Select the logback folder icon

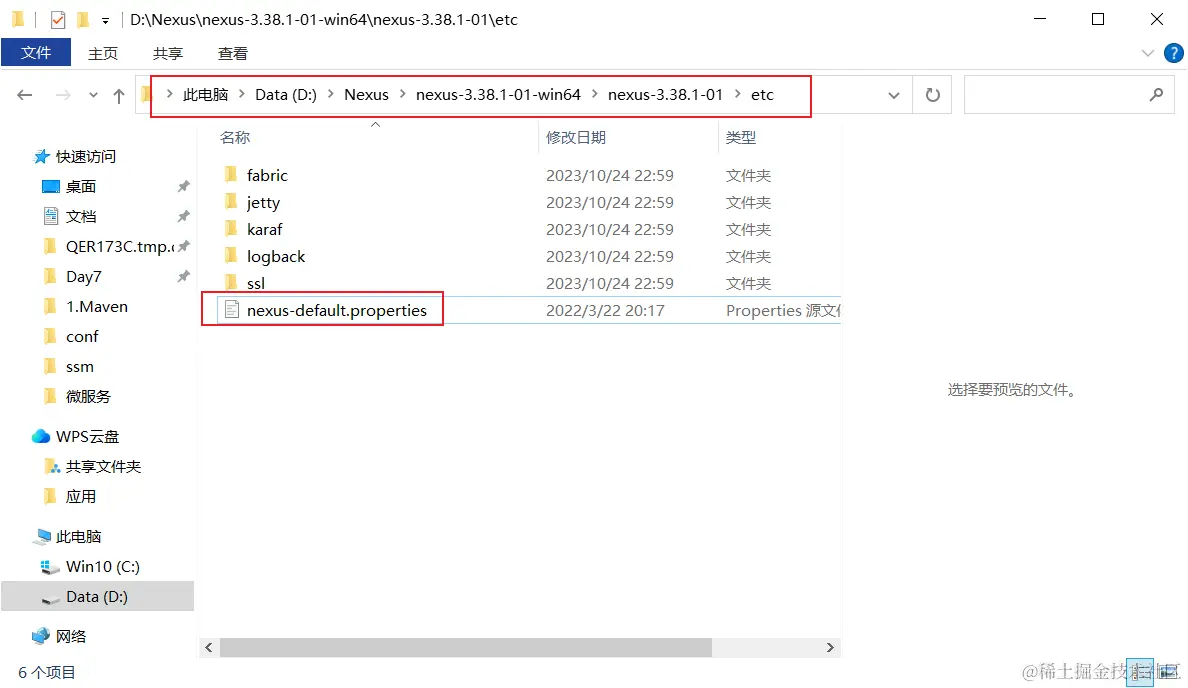[231, 256]
